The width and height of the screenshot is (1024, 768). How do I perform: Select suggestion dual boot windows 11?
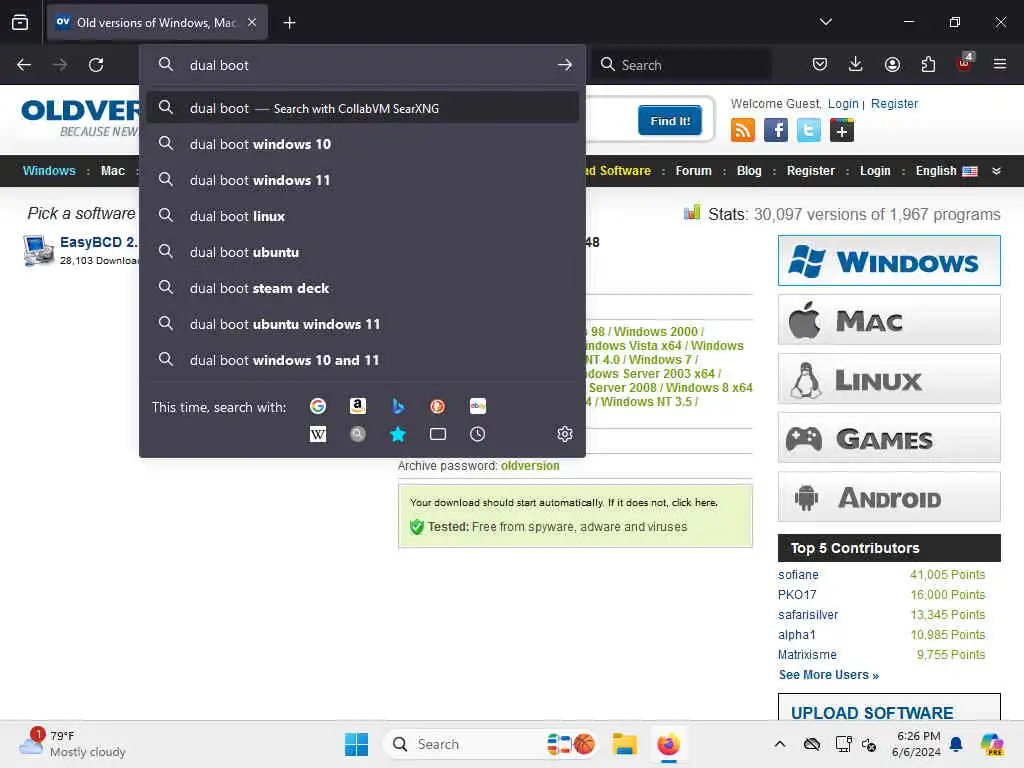tap(362, 180)
